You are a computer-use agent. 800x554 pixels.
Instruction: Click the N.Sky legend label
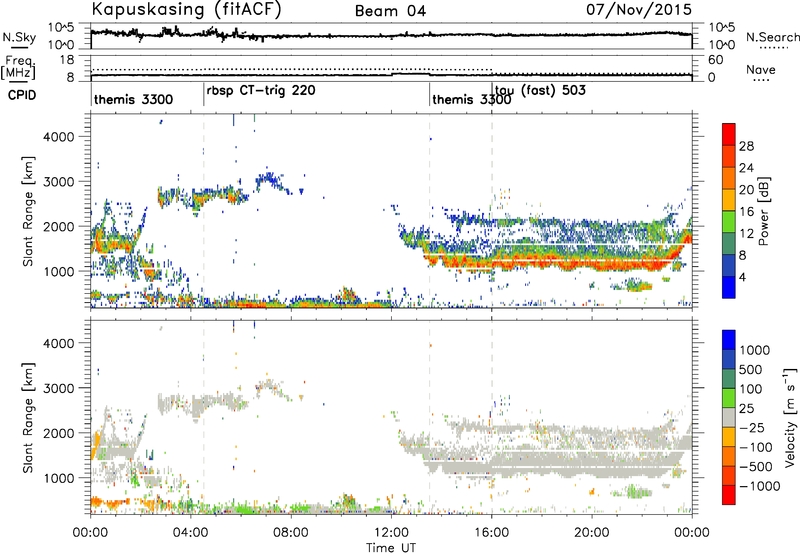click(x=19, y=37)
